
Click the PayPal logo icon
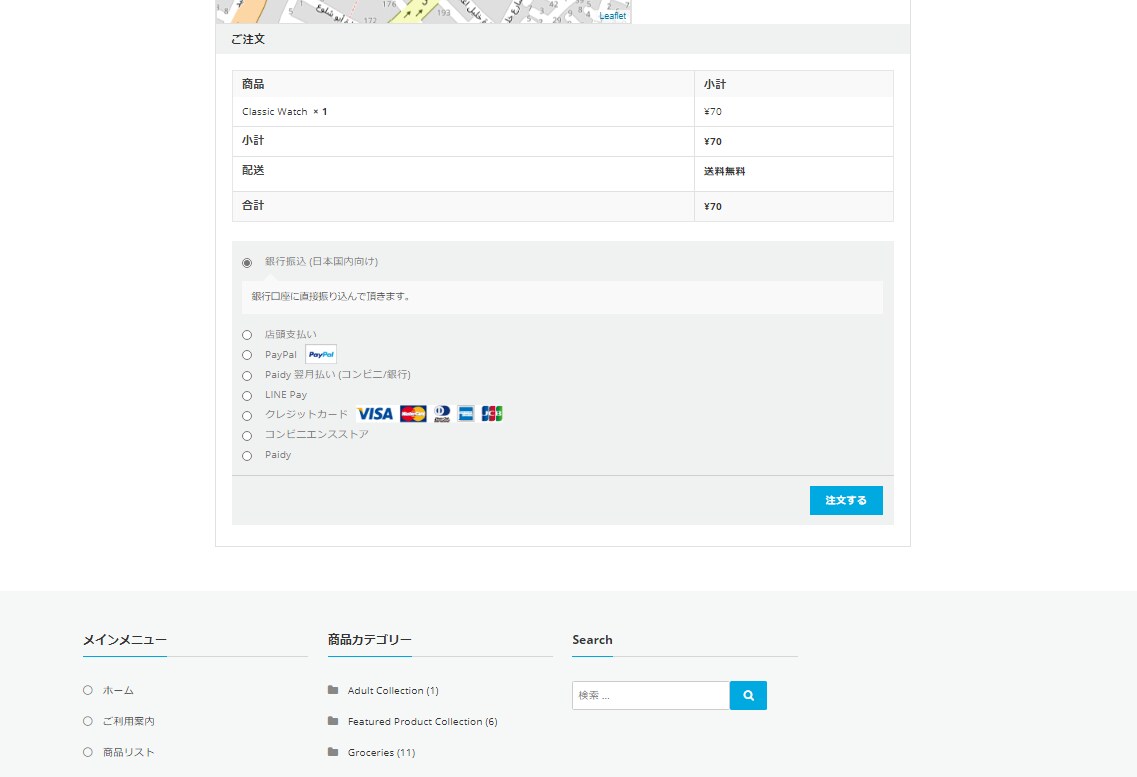click(x=321, y=354)
